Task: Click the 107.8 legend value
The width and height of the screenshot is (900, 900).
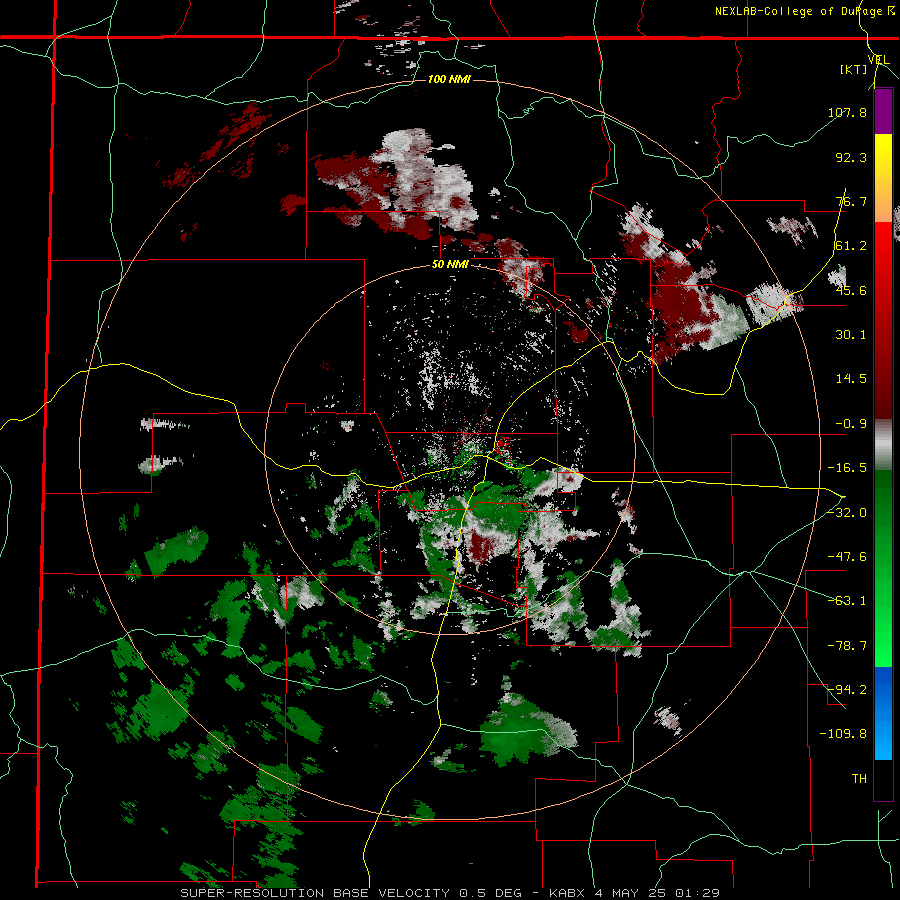Action: [x=847, y=112]
